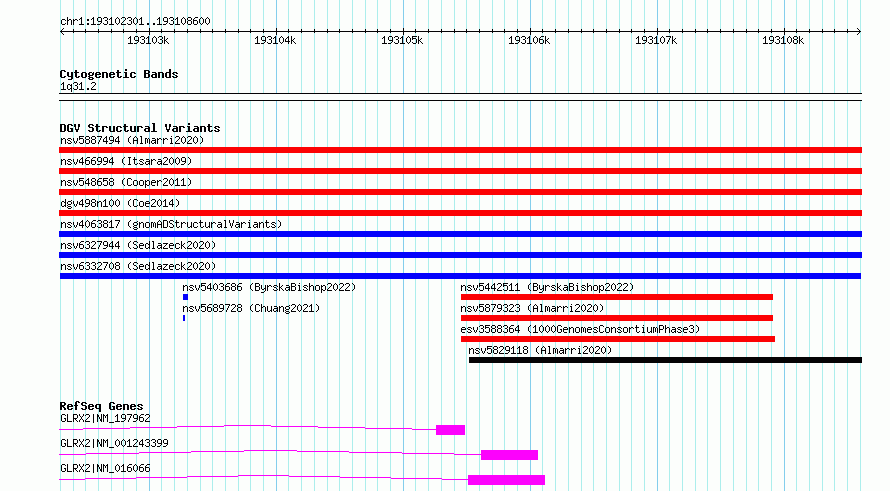Select the tiny blue nsv5689728 variant marker
890x491 pixels.
(184, 318)
